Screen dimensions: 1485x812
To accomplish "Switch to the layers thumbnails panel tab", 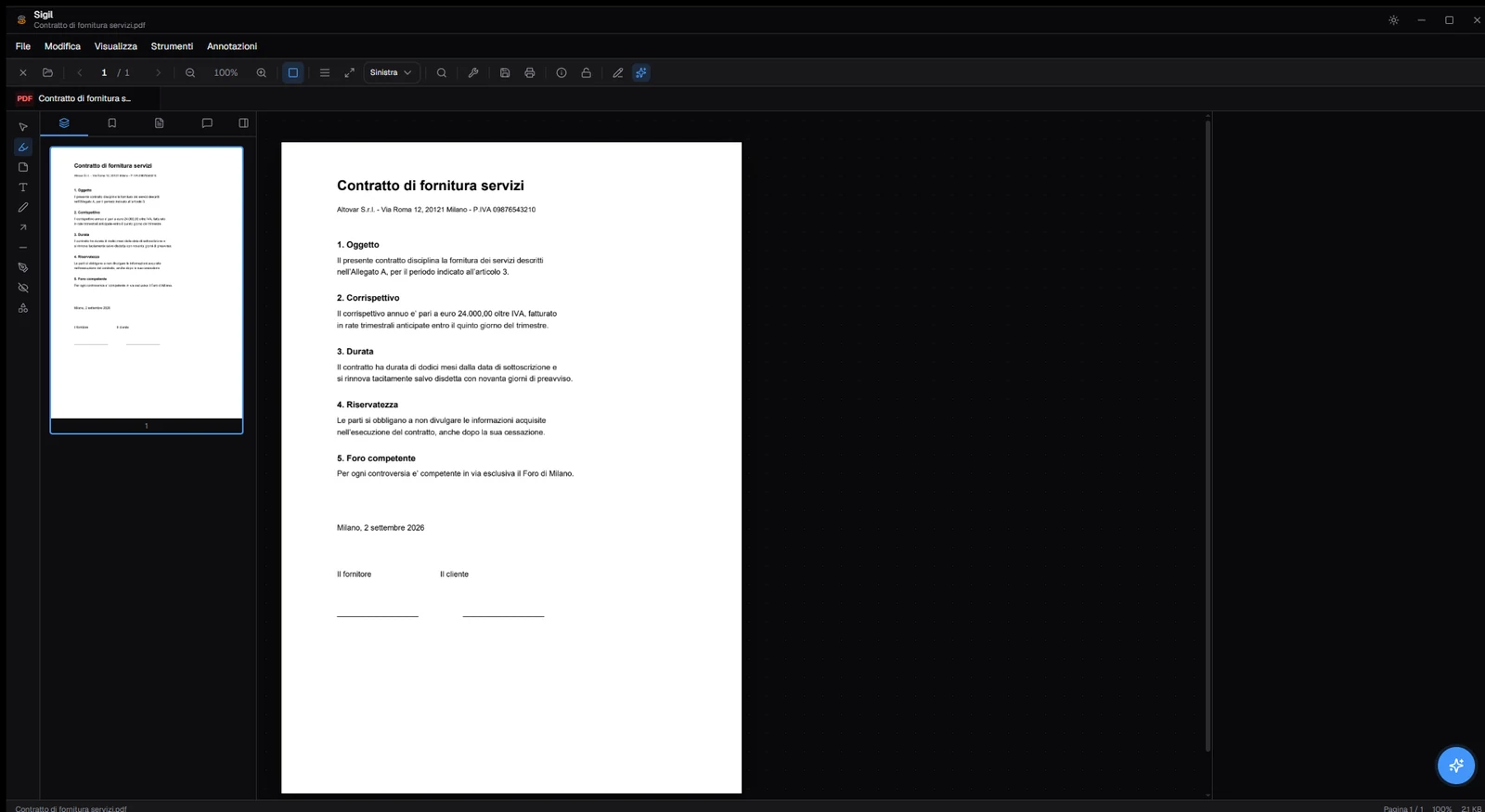I will click(64, 122).
